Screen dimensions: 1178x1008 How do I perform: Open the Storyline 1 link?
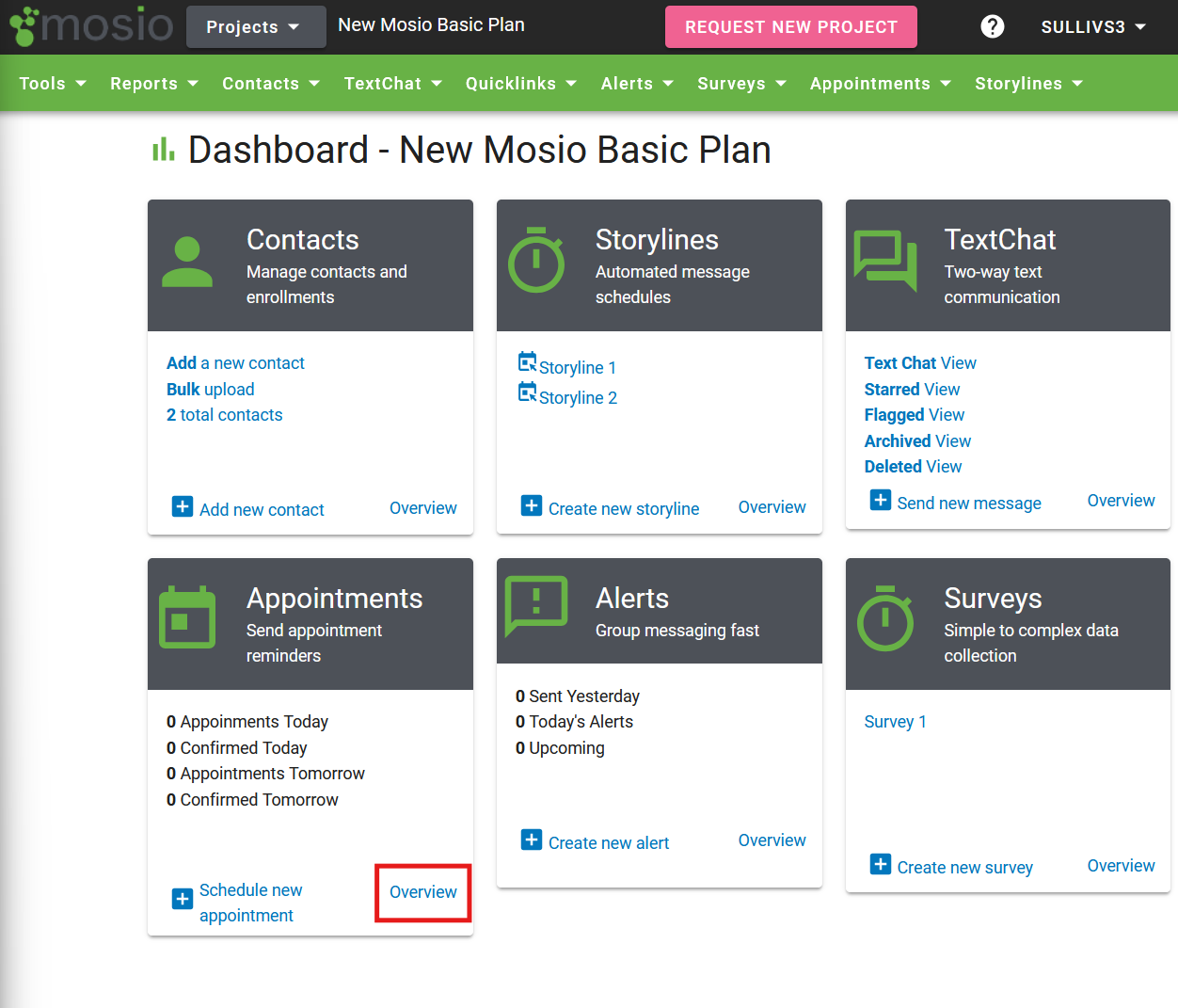[x=578, y=368]
